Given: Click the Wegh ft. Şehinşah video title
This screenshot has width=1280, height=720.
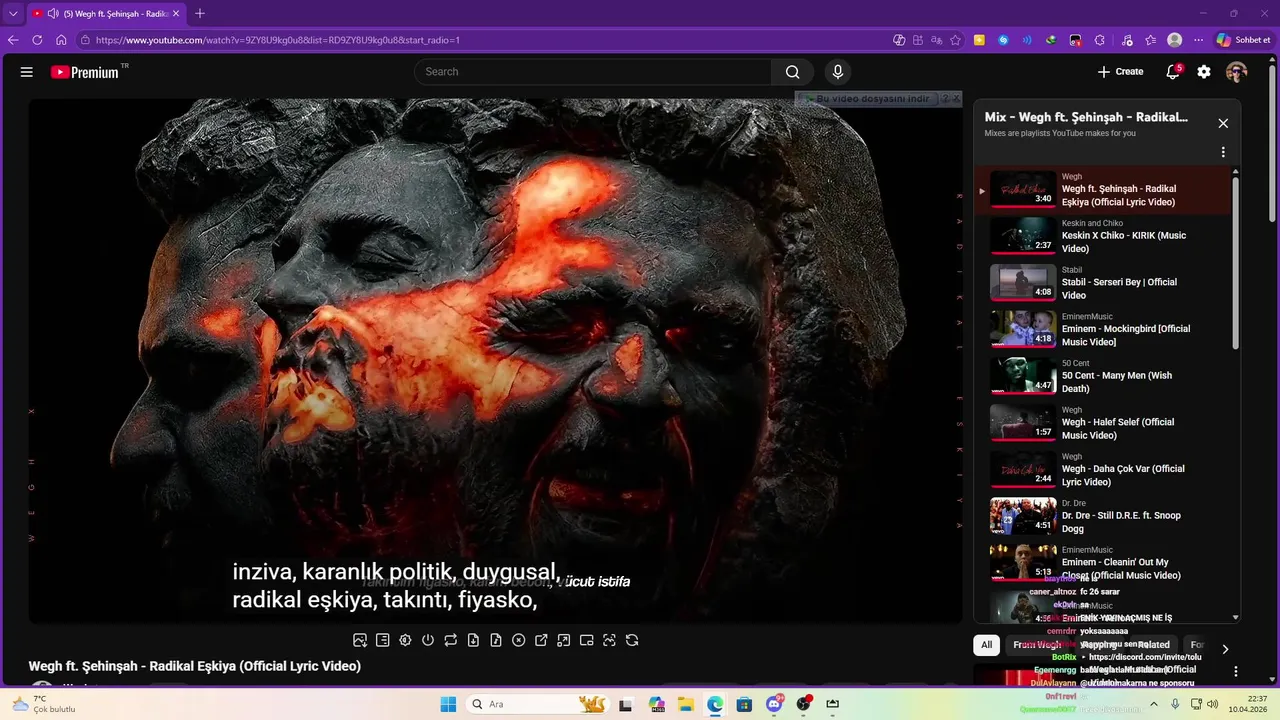Looking at the screenshot, I should pos(195,666).
